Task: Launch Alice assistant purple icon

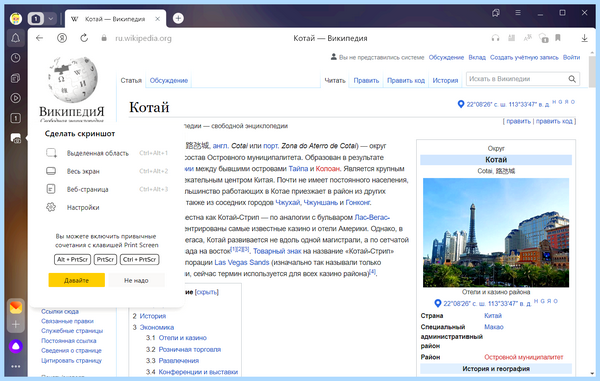Action: point(16,346)
